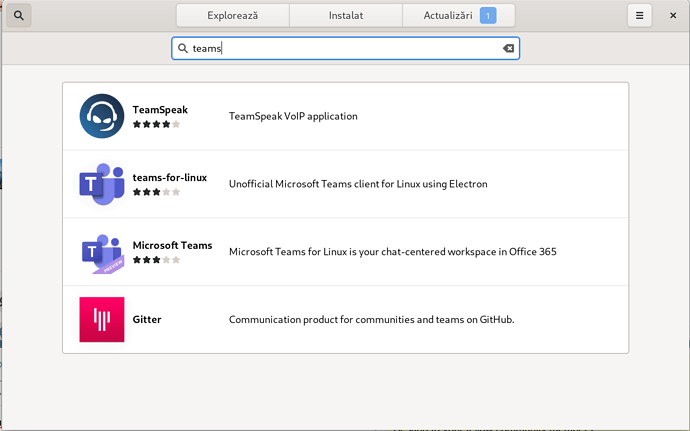Select TeamSpeak VoIP application description
Viewport: 690px width, 431px height.
(293, 116)
